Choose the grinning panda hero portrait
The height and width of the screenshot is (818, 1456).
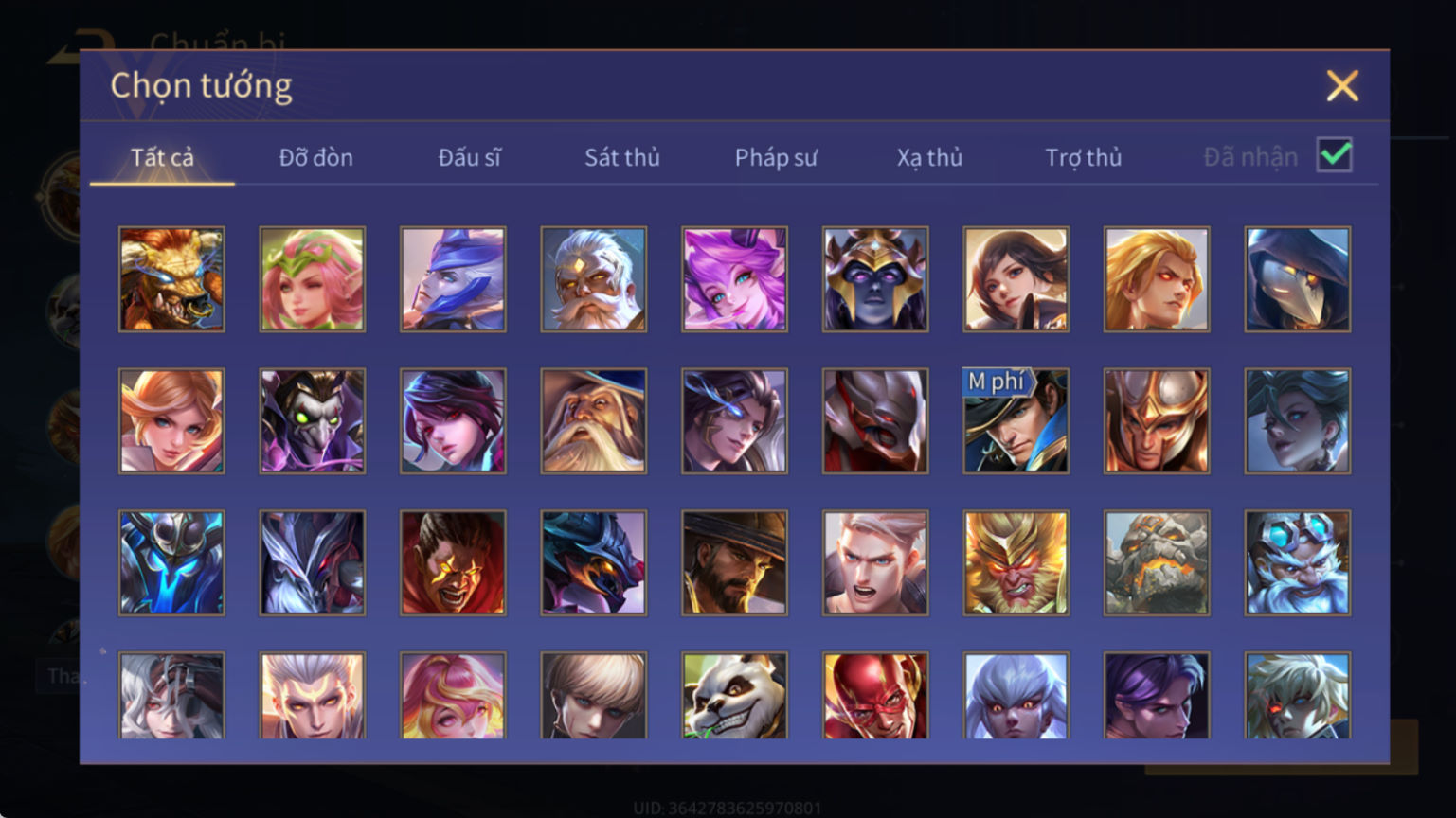click(x=734, y=696)
